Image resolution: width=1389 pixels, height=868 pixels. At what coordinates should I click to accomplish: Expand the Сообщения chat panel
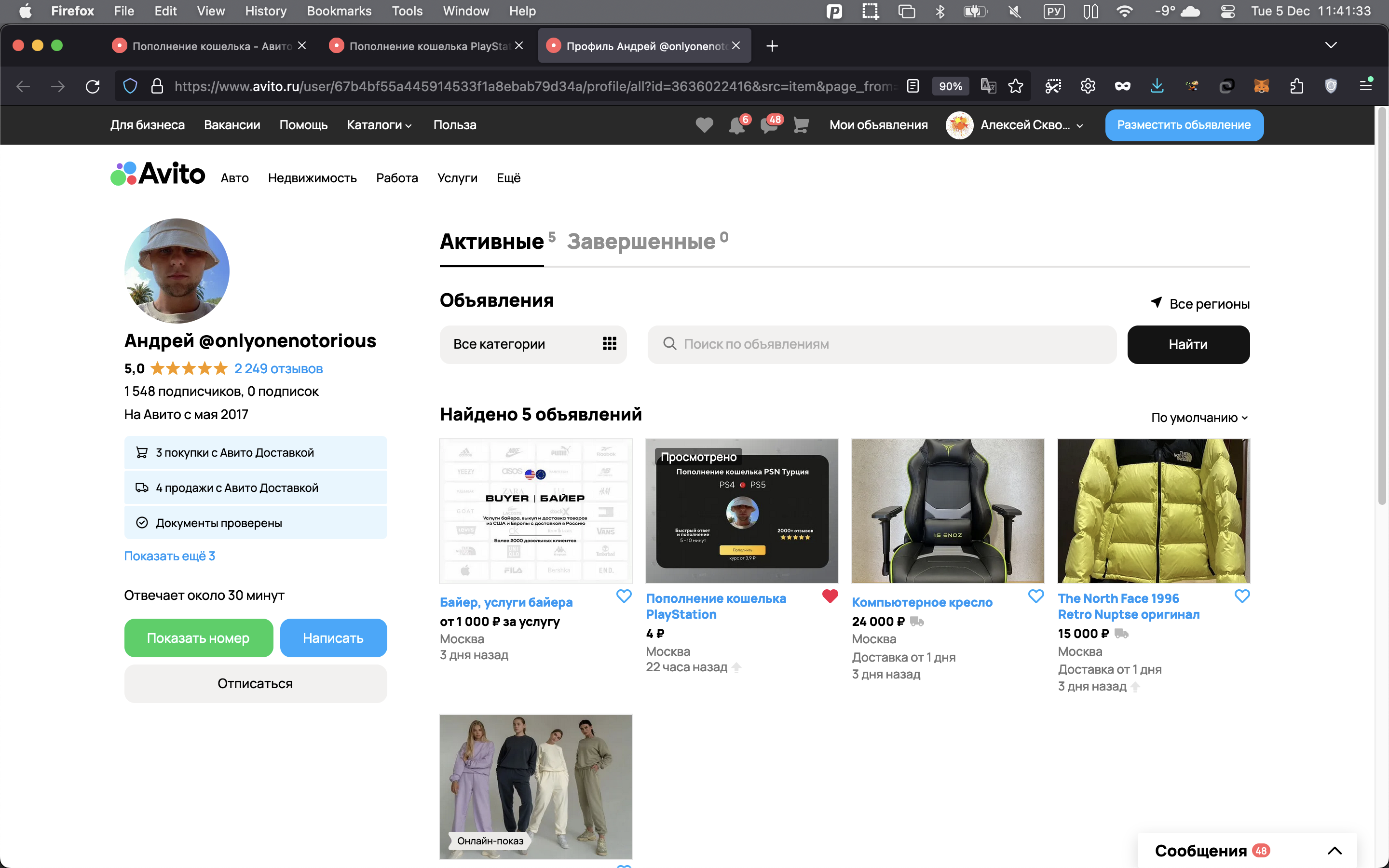click(1334, 851)
